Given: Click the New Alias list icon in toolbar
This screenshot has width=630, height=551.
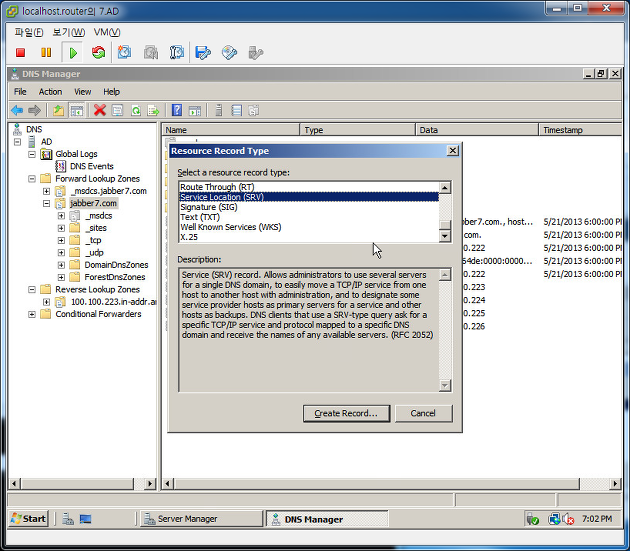Looking at the screenshot, I should pos(237,110).
